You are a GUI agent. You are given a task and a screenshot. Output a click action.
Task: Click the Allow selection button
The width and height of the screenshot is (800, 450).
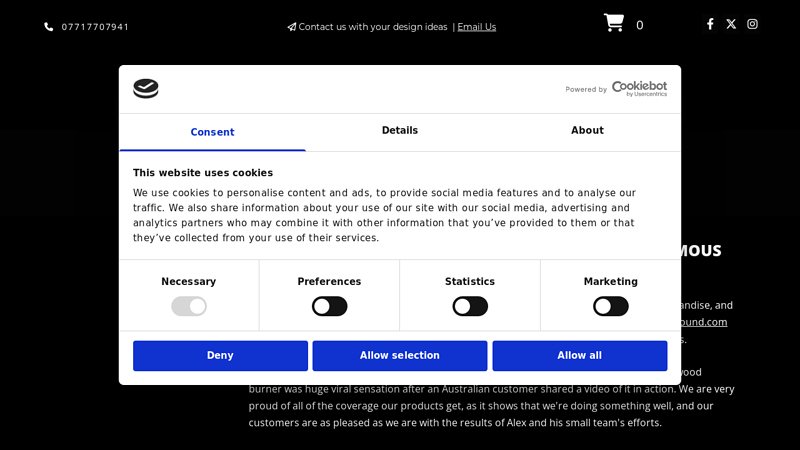(400, 356)
